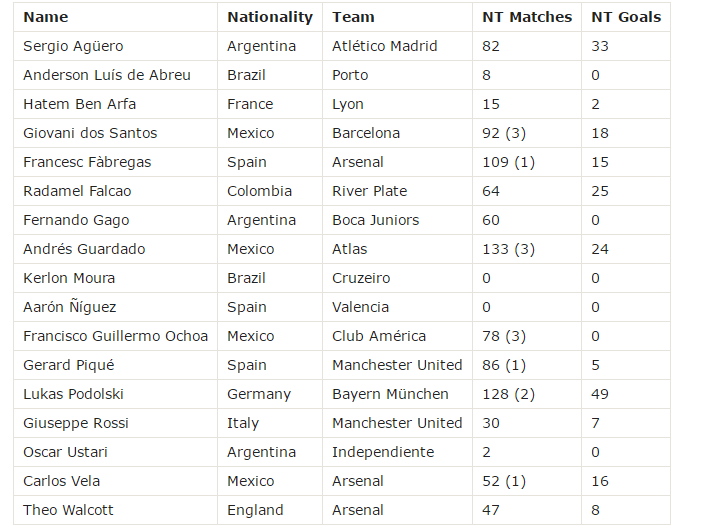The width and height of the screenshot is (709, 526).
Task: Click the Lukas Podolski name cell
Action: point(72,394)
